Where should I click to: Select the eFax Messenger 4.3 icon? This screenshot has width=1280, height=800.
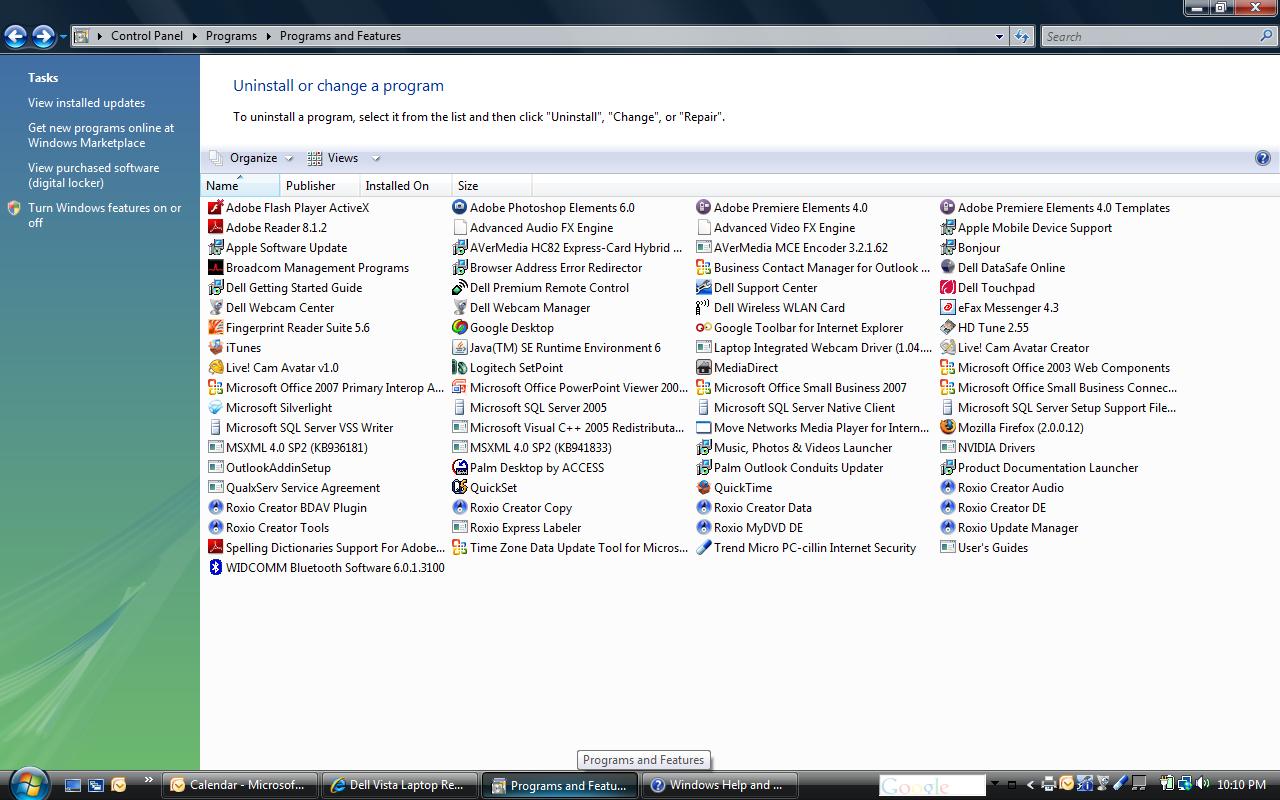tap(947, 308)
